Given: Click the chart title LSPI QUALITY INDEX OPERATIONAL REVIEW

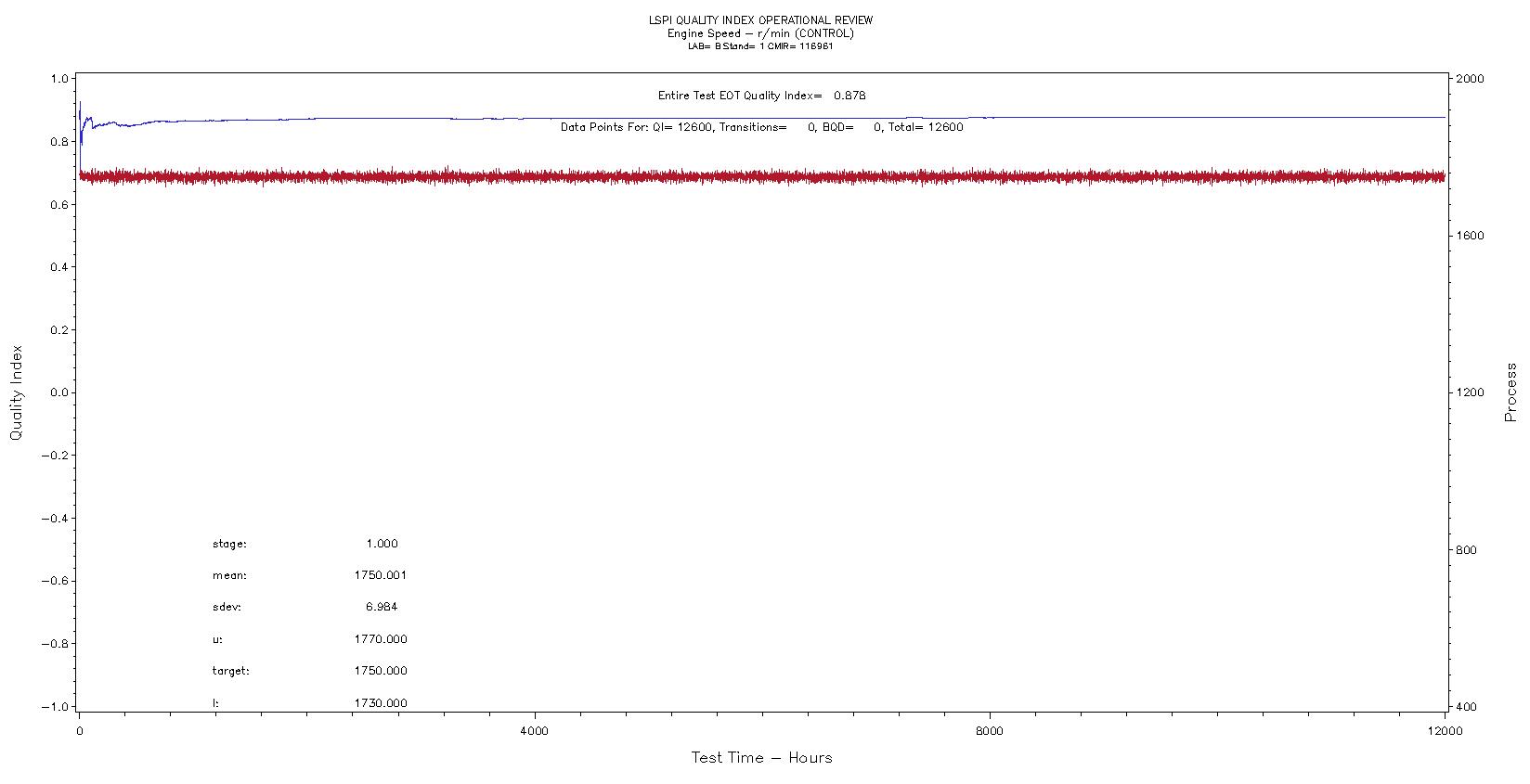Looking at the screenshot, I should pyautogui.click(x=760, y=20).
